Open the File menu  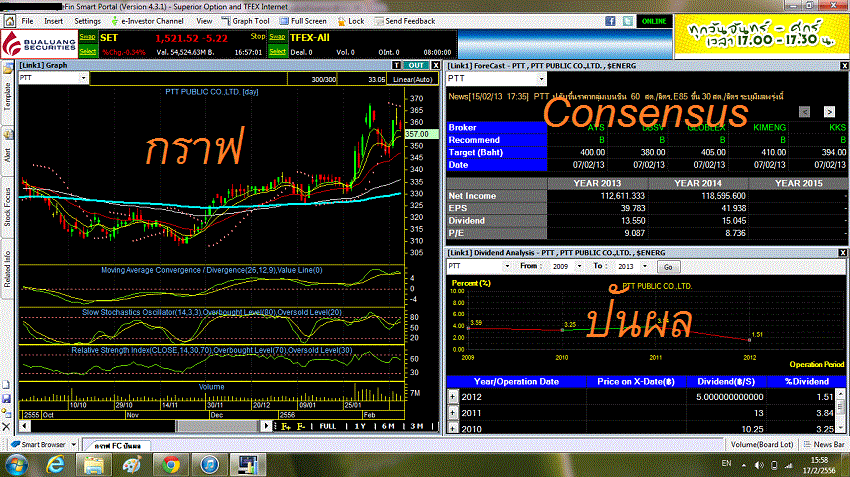coord(27,21)
